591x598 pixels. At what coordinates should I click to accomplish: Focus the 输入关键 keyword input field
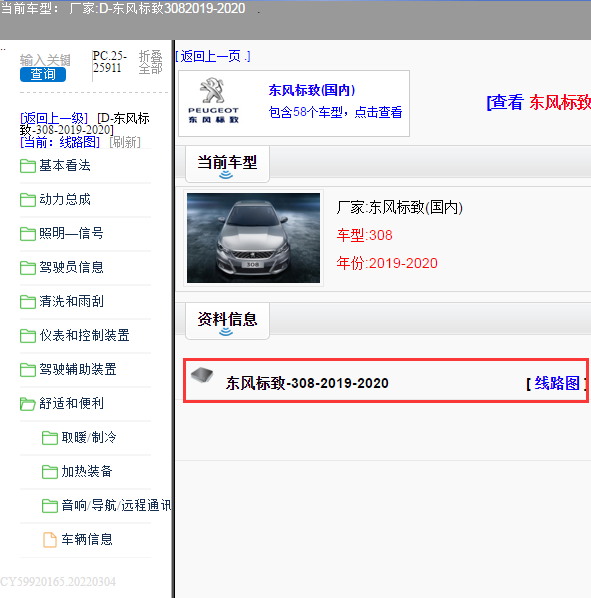(x=45, y=60)
